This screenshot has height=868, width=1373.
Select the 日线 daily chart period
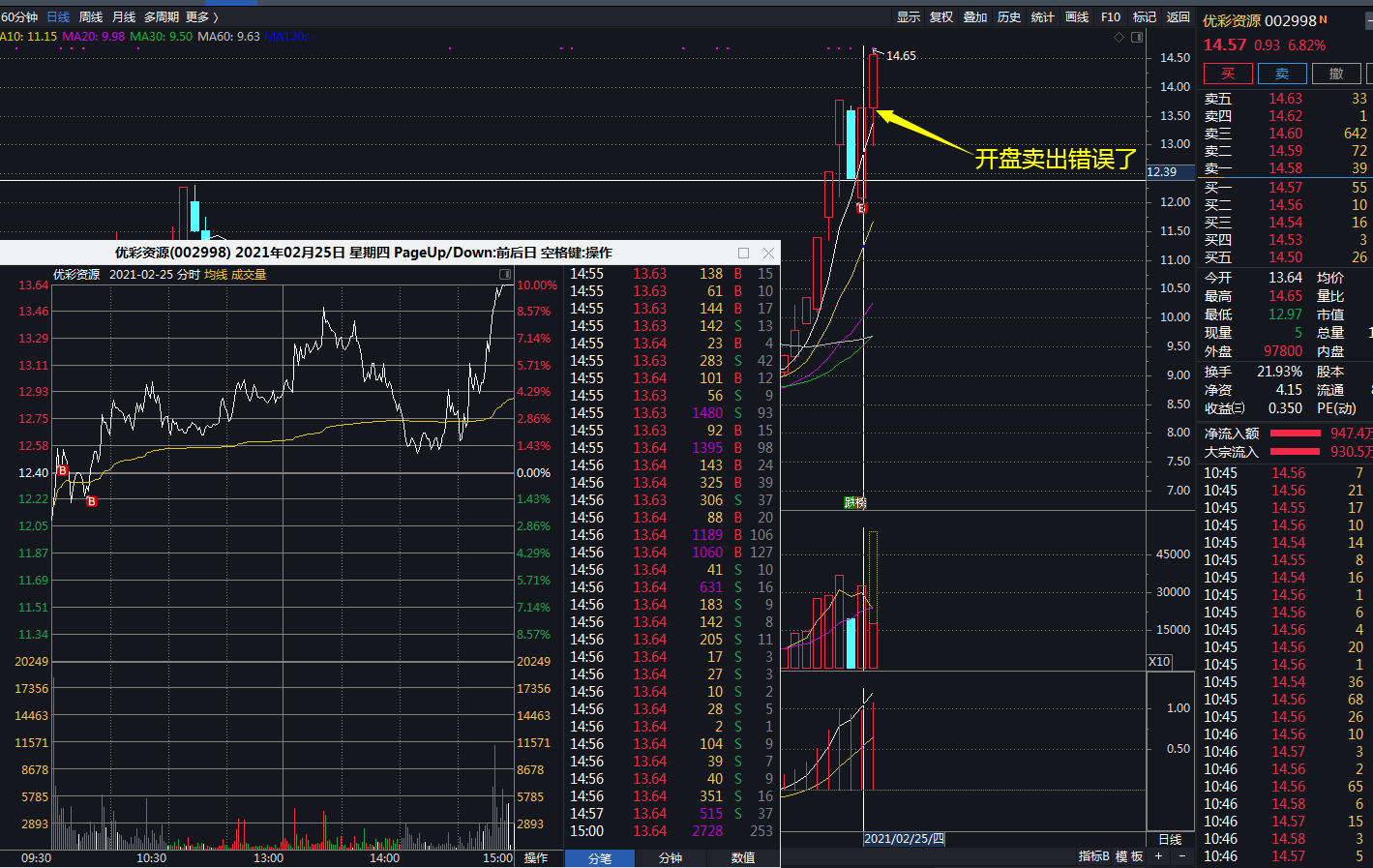[58, 17]
